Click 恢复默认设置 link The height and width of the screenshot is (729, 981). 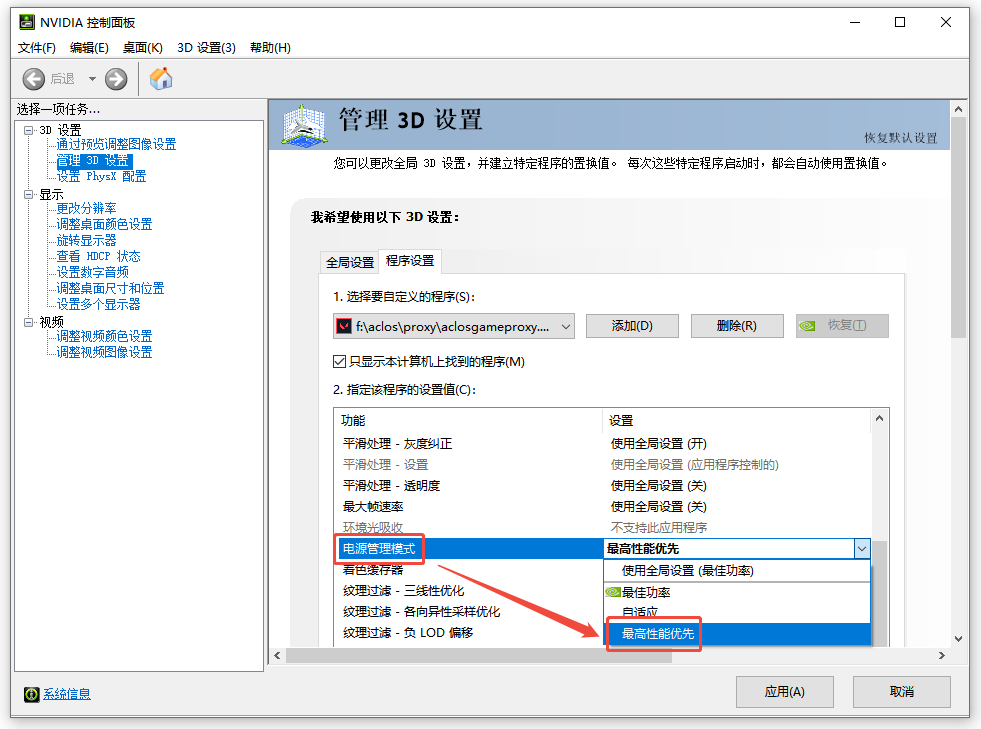tap(901, 138)
